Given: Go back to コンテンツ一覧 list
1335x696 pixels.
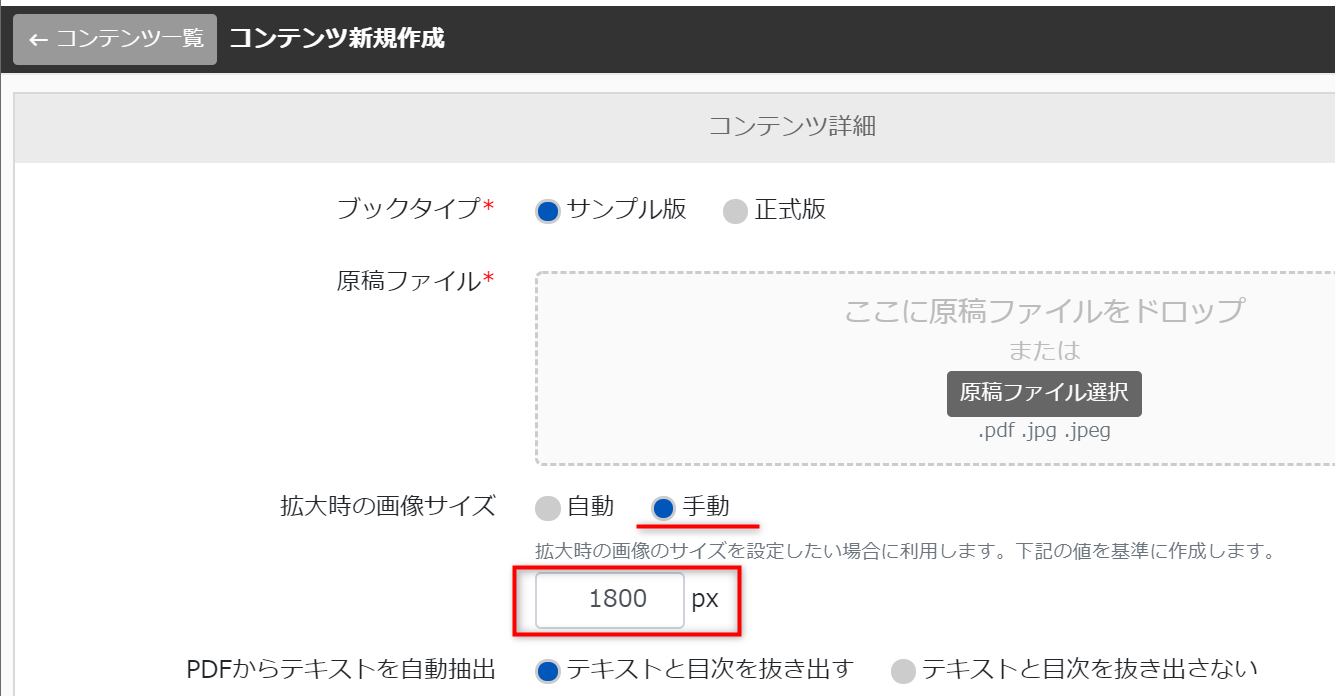Looking at the screenshot, I should click(x=115, y=39).
